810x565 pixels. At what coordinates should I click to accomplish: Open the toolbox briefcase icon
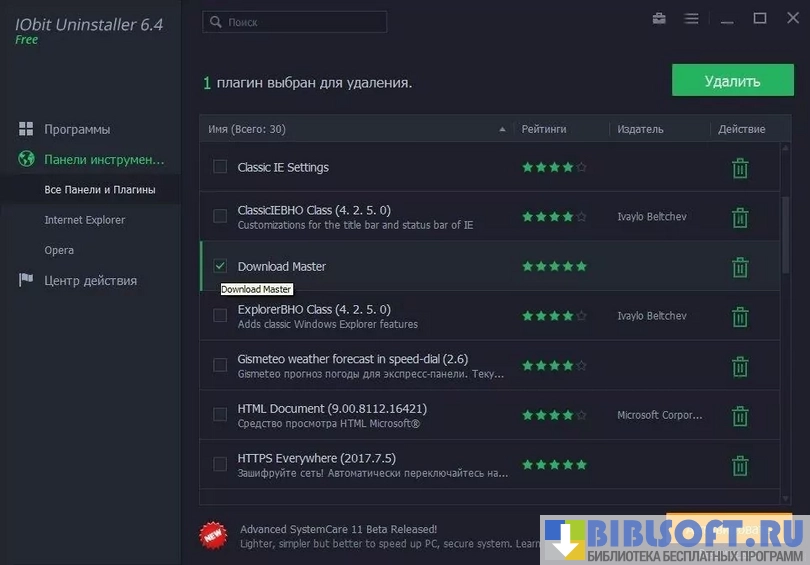pos(659,19)
